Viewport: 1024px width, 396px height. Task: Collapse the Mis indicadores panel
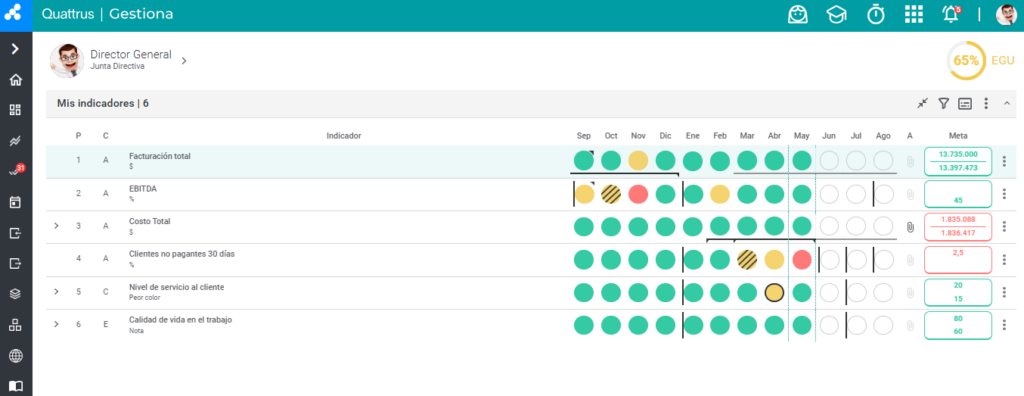1006,103
